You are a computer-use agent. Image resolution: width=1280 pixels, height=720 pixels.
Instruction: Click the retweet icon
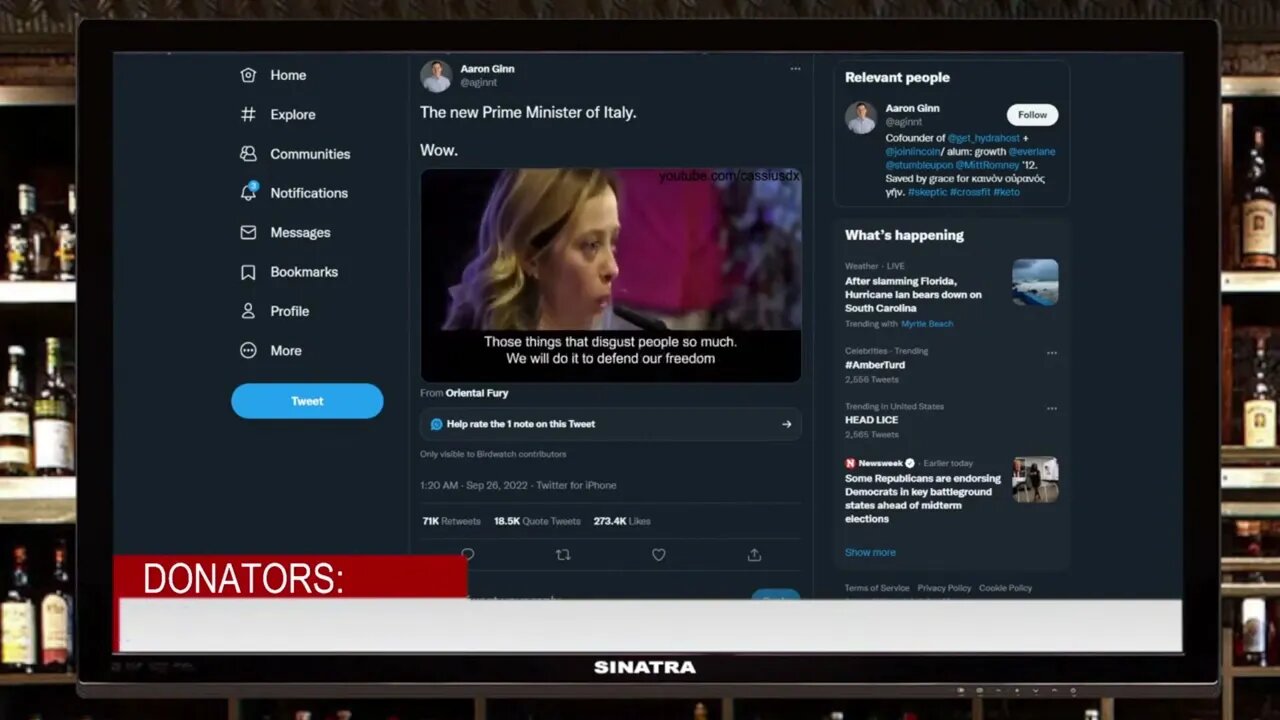[x=563, y=554]
